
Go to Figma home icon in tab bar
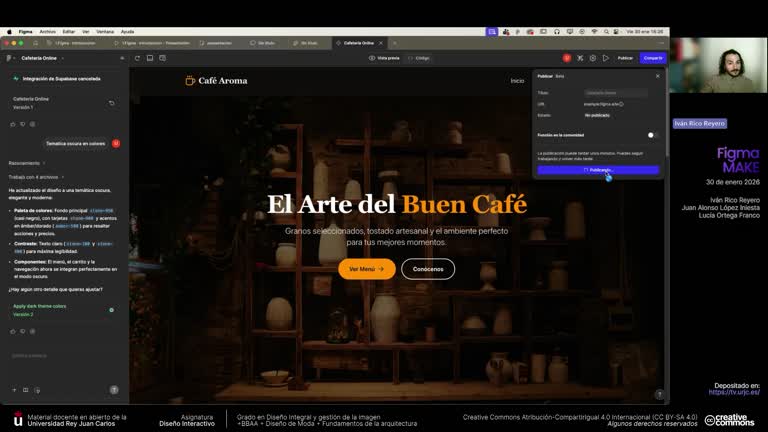click(x=35, y=43)
